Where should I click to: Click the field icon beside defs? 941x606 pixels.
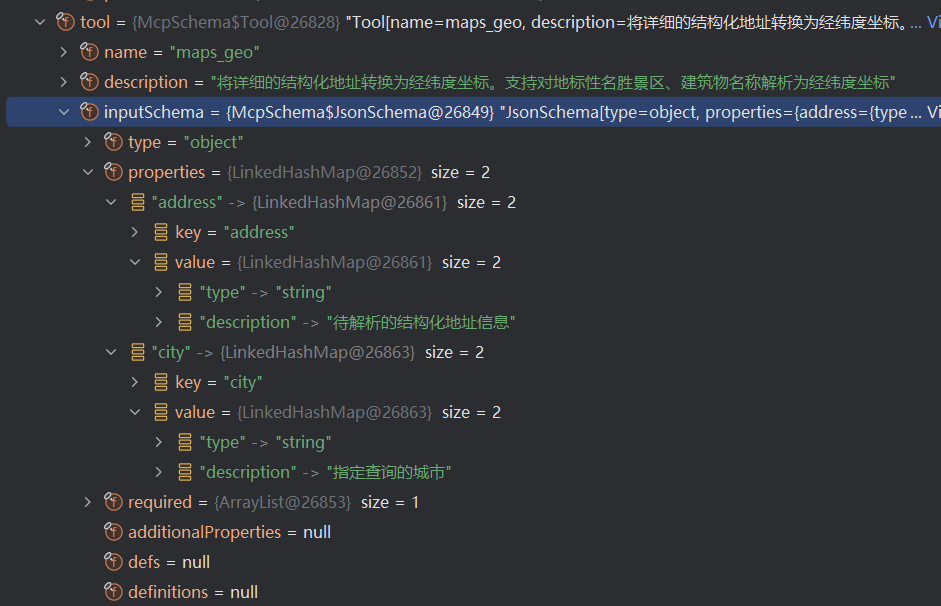(113, 562)
